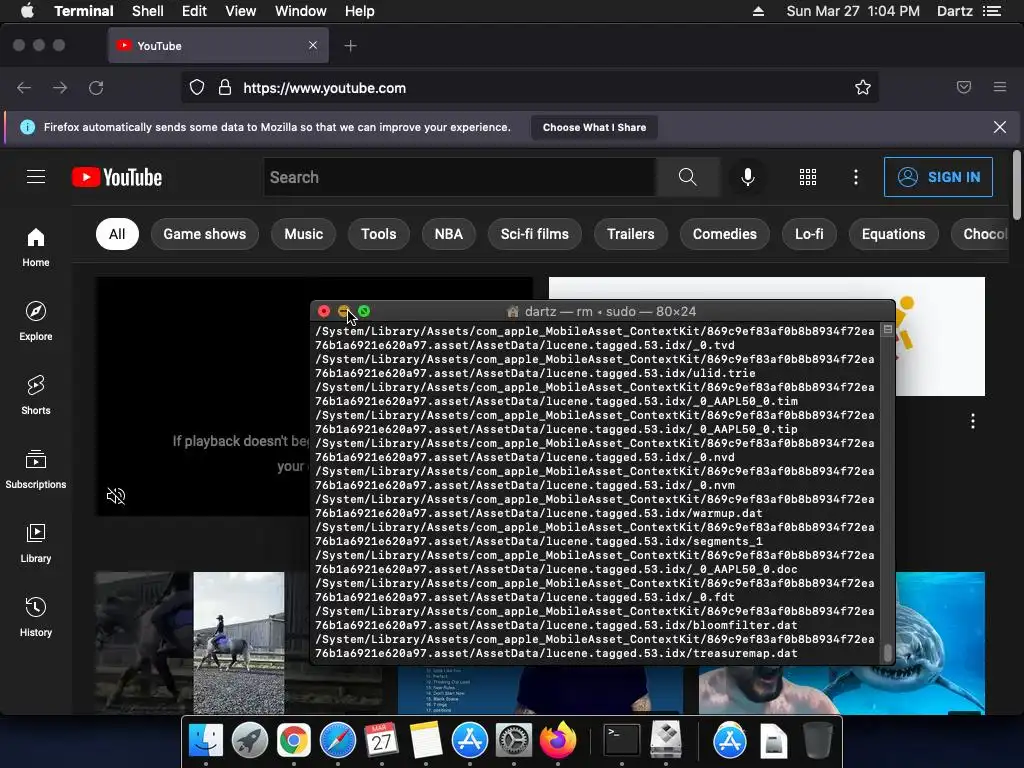Open the YouTube hamburger guide menu

pos(36,177)
